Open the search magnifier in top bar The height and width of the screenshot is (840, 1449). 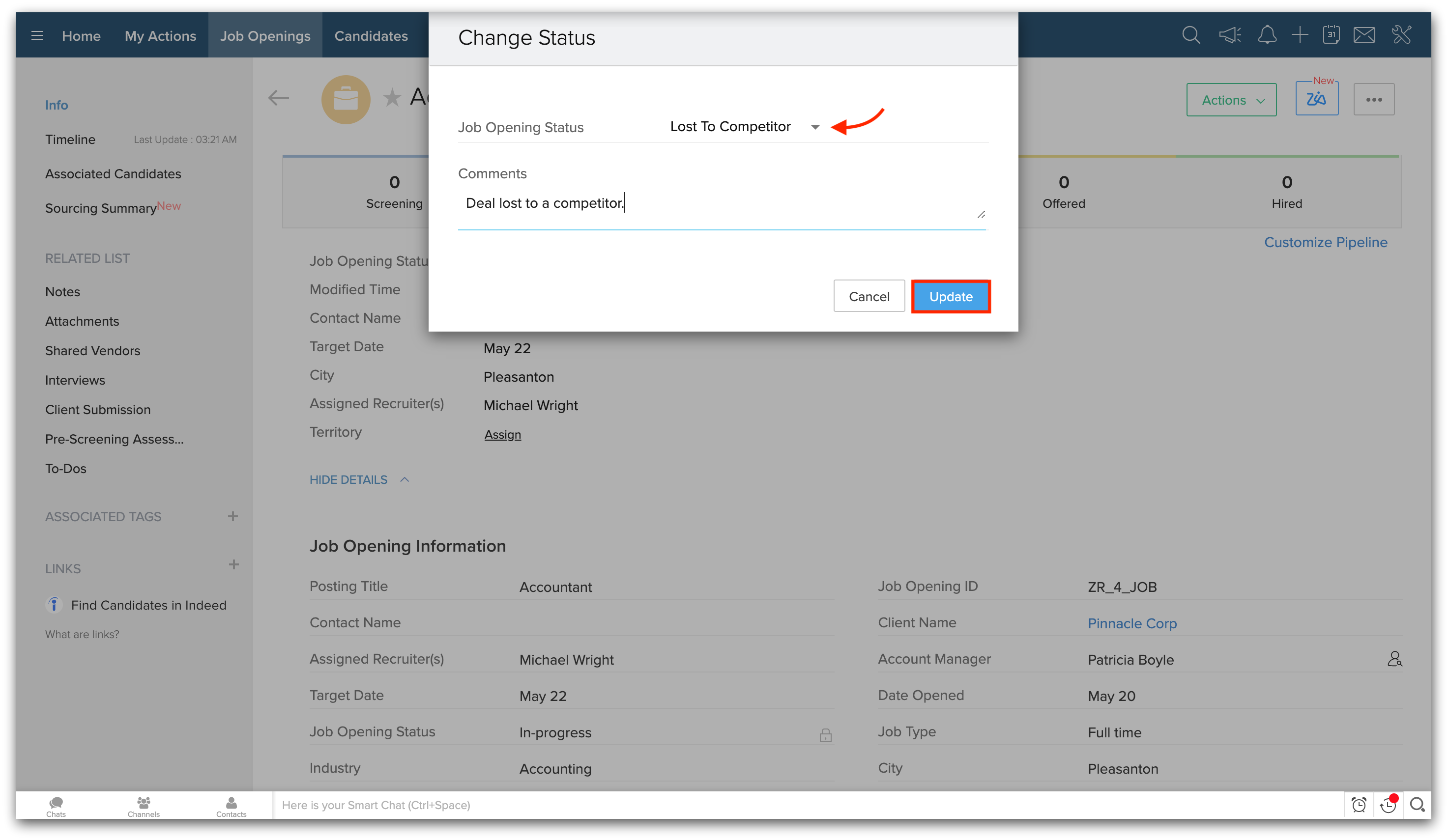pos(1191,35)
